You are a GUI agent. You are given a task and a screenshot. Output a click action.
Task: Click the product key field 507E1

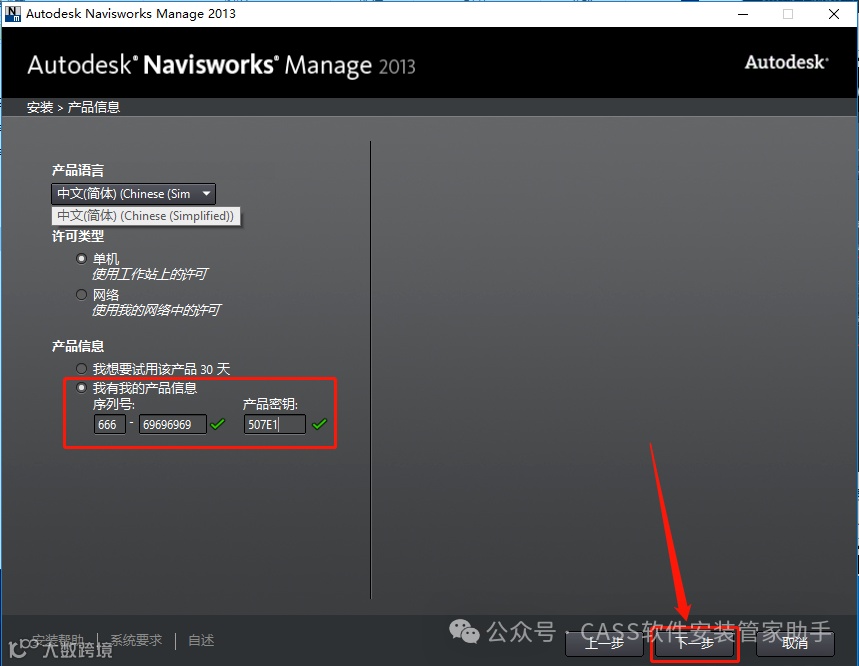(x=274, y=424)
